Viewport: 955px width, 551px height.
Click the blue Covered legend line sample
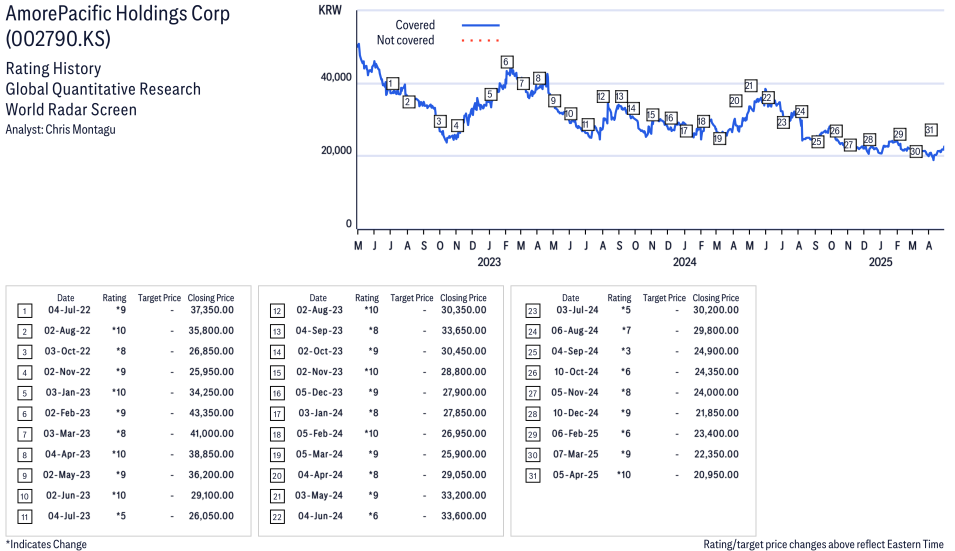tap(481, 25)
